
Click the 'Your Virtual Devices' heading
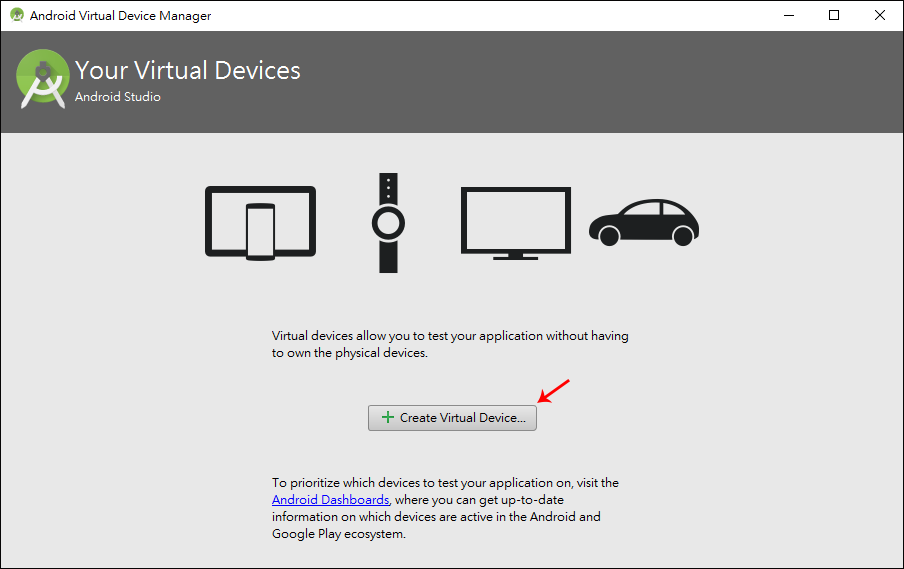[187, 70]
